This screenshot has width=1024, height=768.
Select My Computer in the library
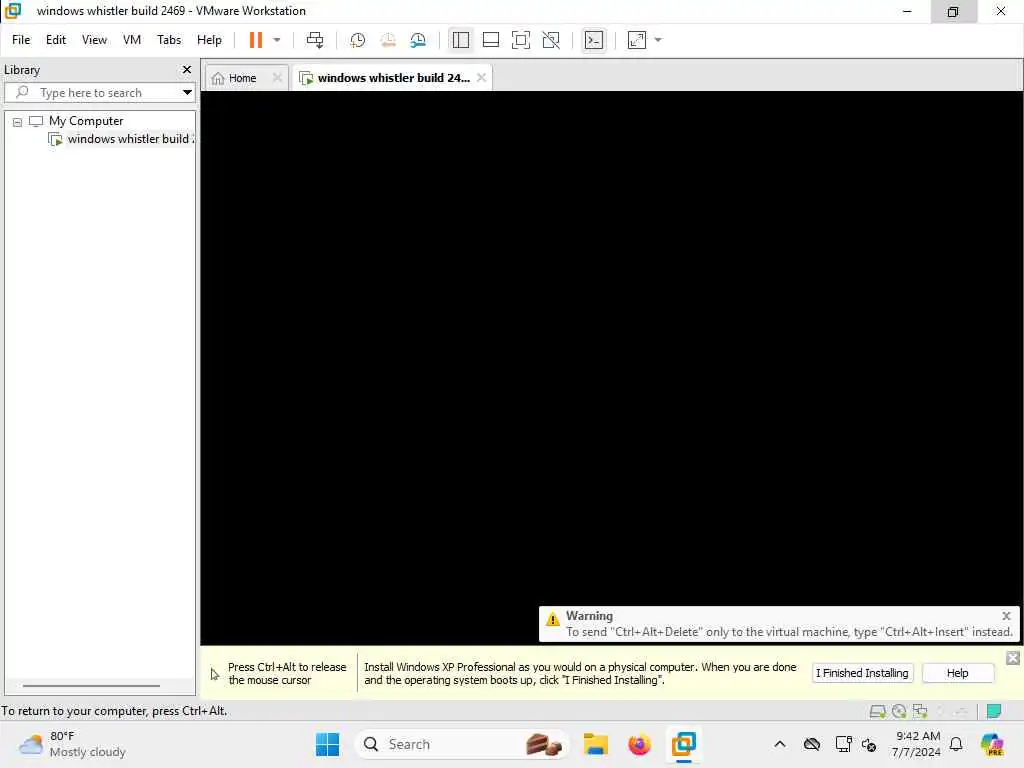pyautogui.click(x=86, y=121)
